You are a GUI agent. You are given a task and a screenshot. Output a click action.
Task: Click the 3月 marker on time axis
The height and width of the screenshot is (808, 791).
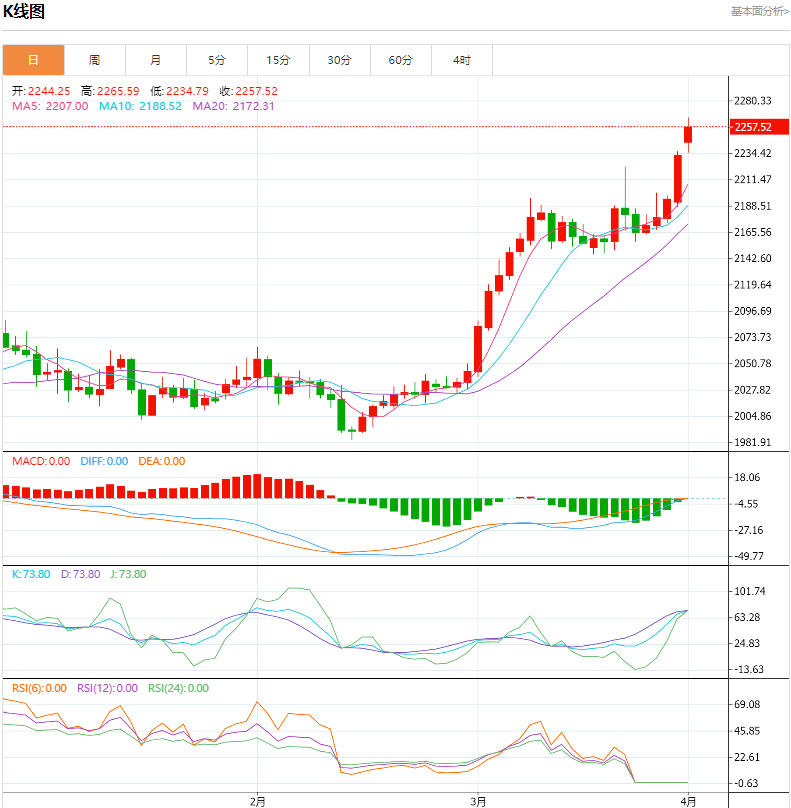click(478, 800)
